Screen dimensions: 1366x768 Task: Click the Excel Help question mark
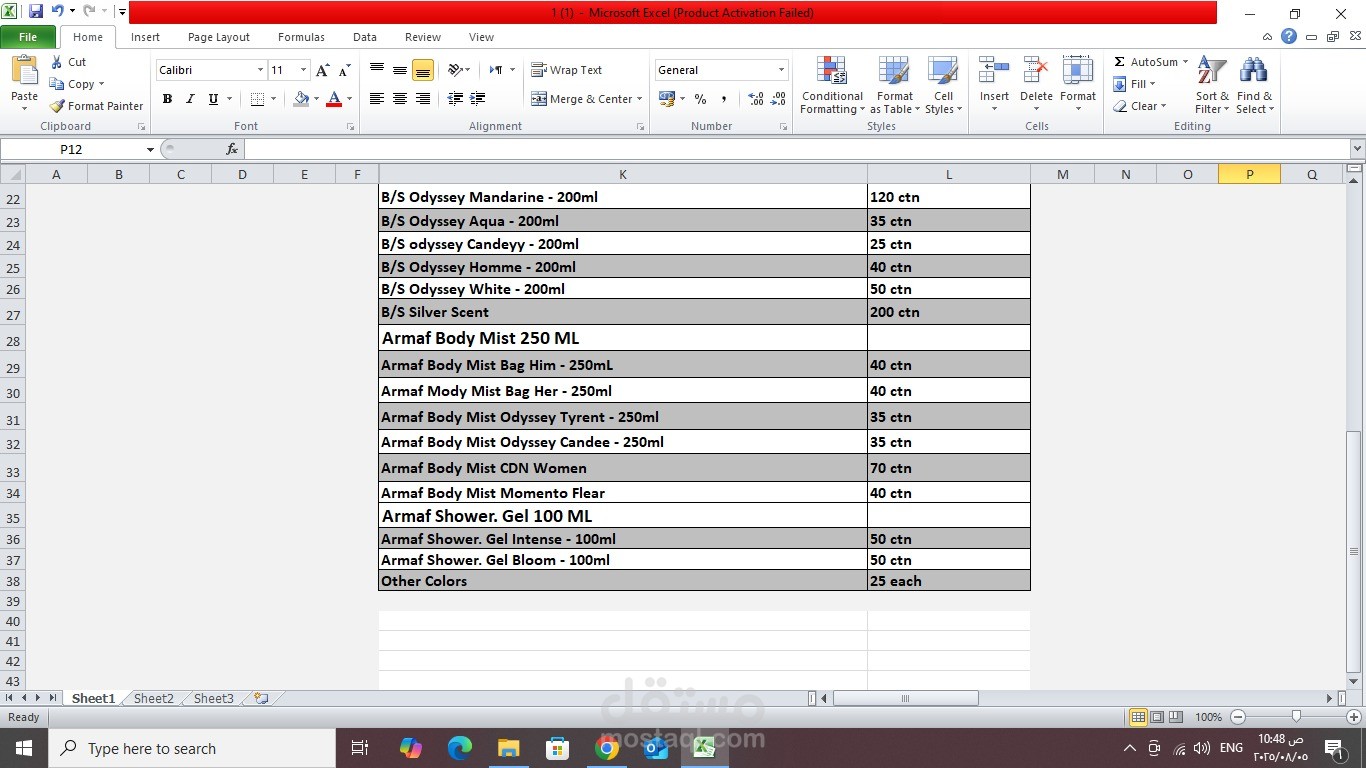click(x=1289, y=37)
